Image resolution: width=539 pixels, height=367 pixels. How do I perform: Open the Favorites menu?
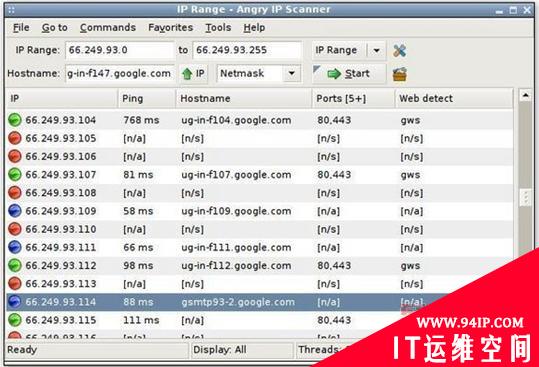pyautogui.click(x=170, y=27)
